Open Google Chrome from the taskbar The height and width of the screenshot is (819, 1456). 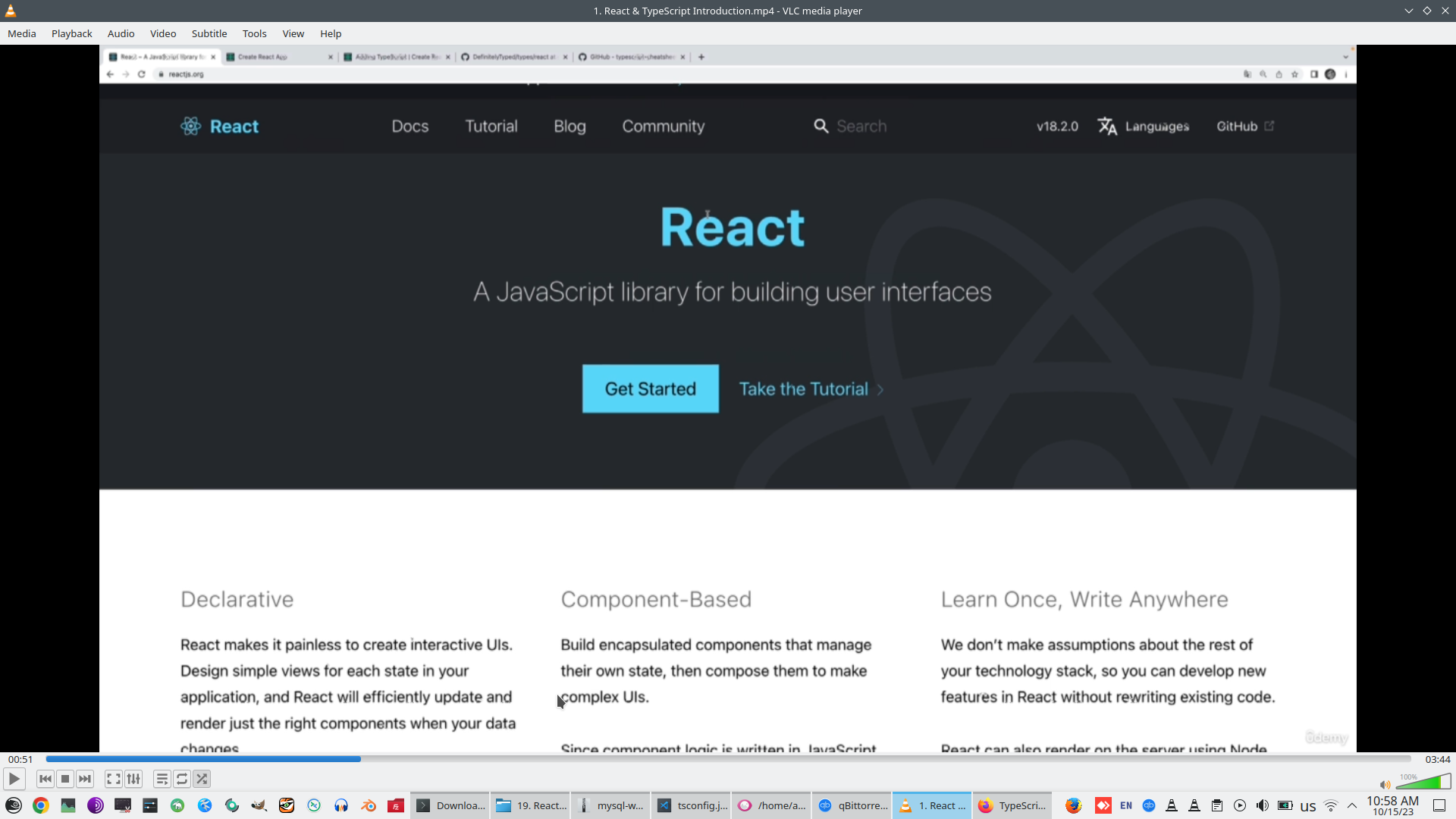click(41, 805)
